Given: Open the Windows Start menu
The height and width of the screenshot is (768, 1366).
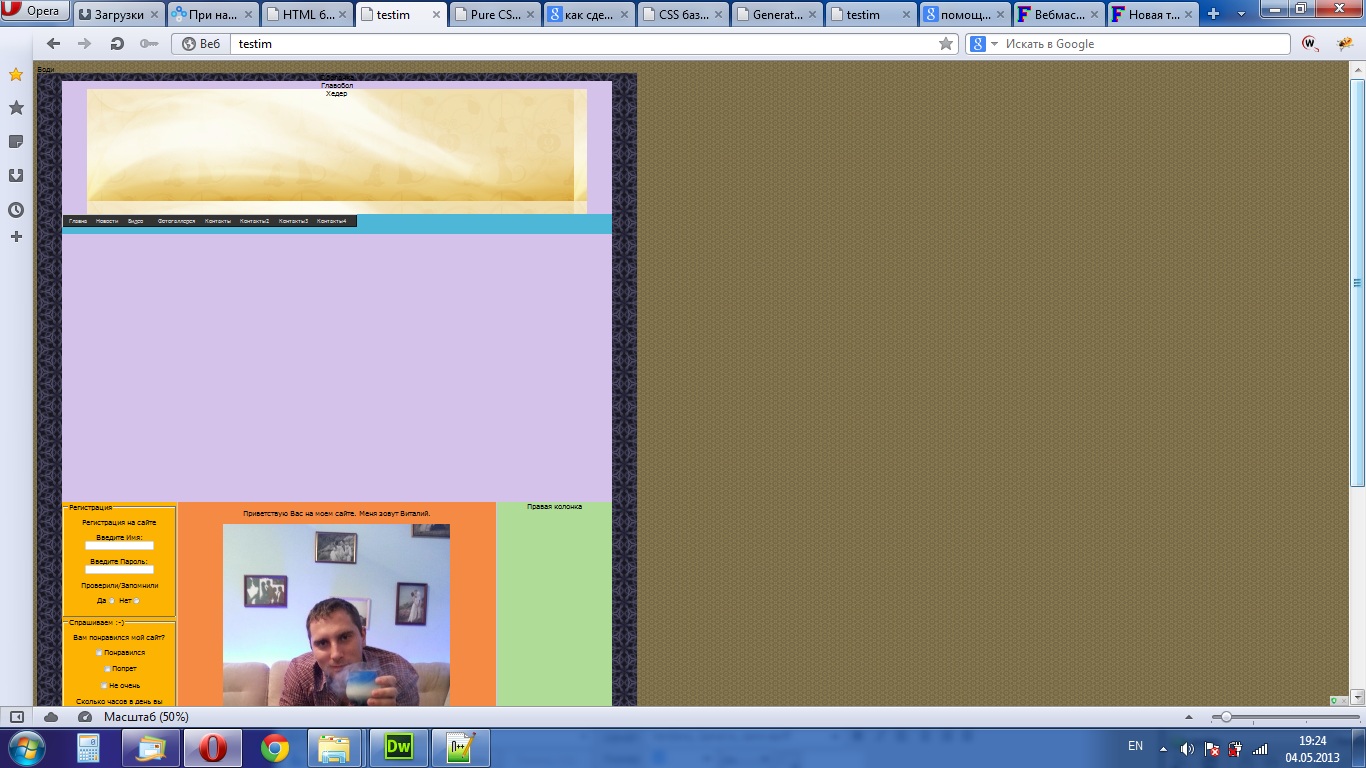Looking at the screenshot, I should point(27,748).
